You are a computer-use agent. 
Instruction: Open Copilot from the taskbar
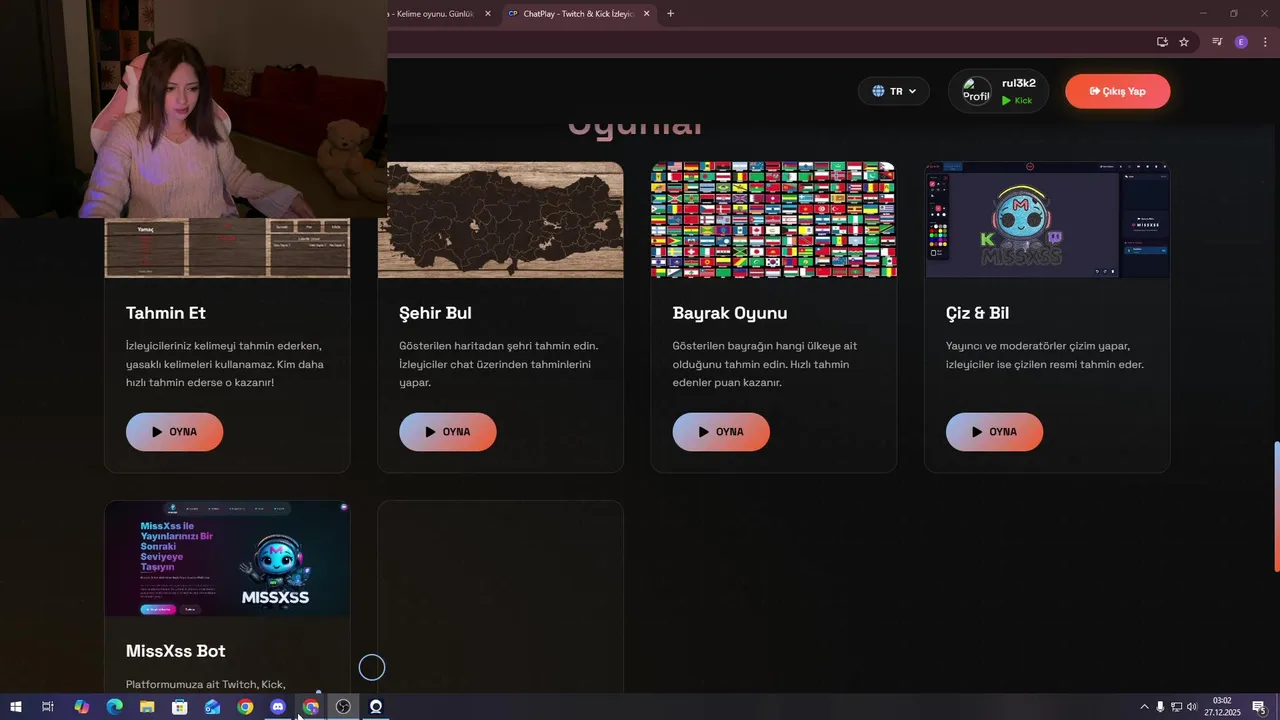tap(82, 707)
